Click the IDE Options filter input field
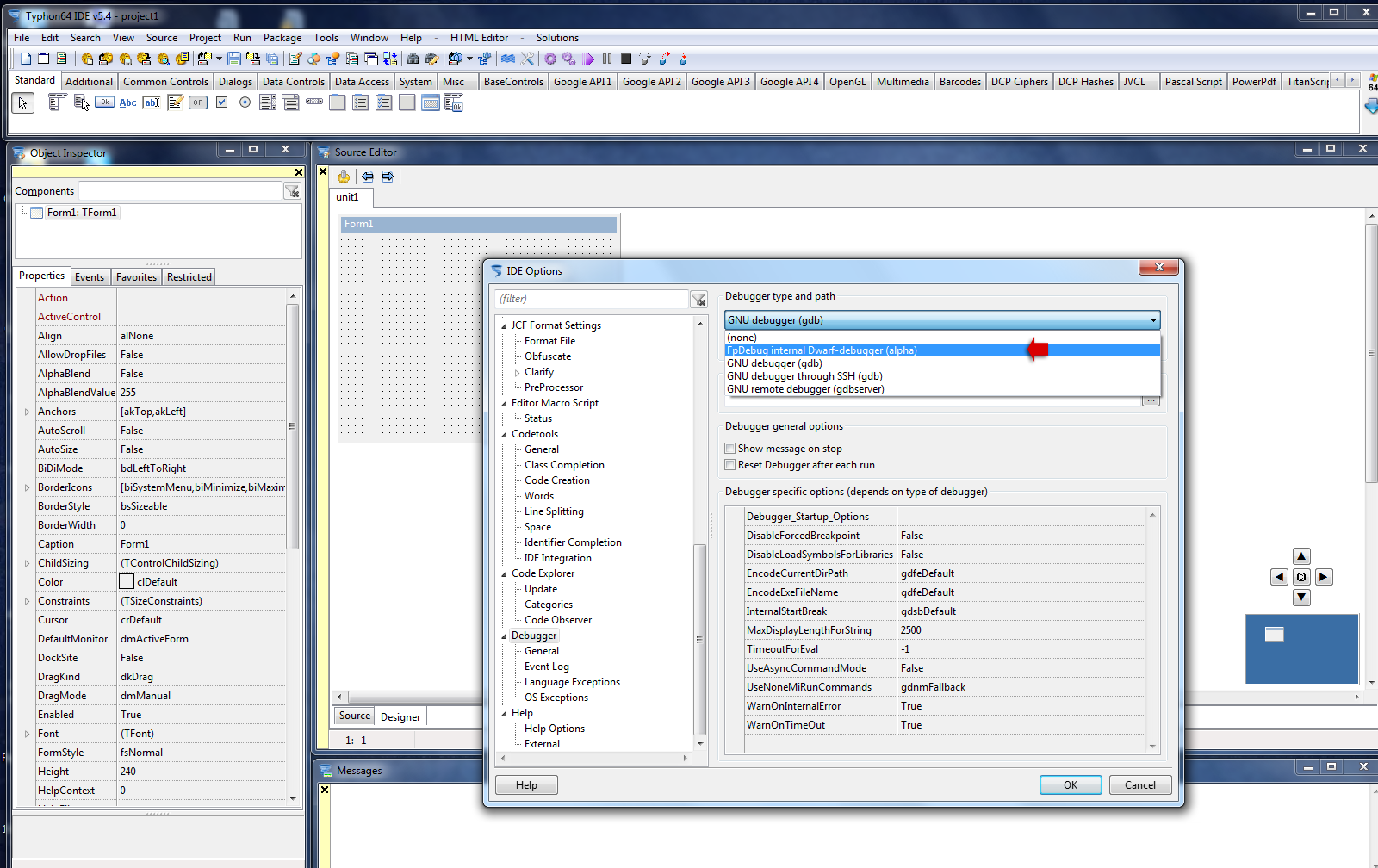Image resolution: width=1378 pixels, height=868 pixels. click(593, 299)
